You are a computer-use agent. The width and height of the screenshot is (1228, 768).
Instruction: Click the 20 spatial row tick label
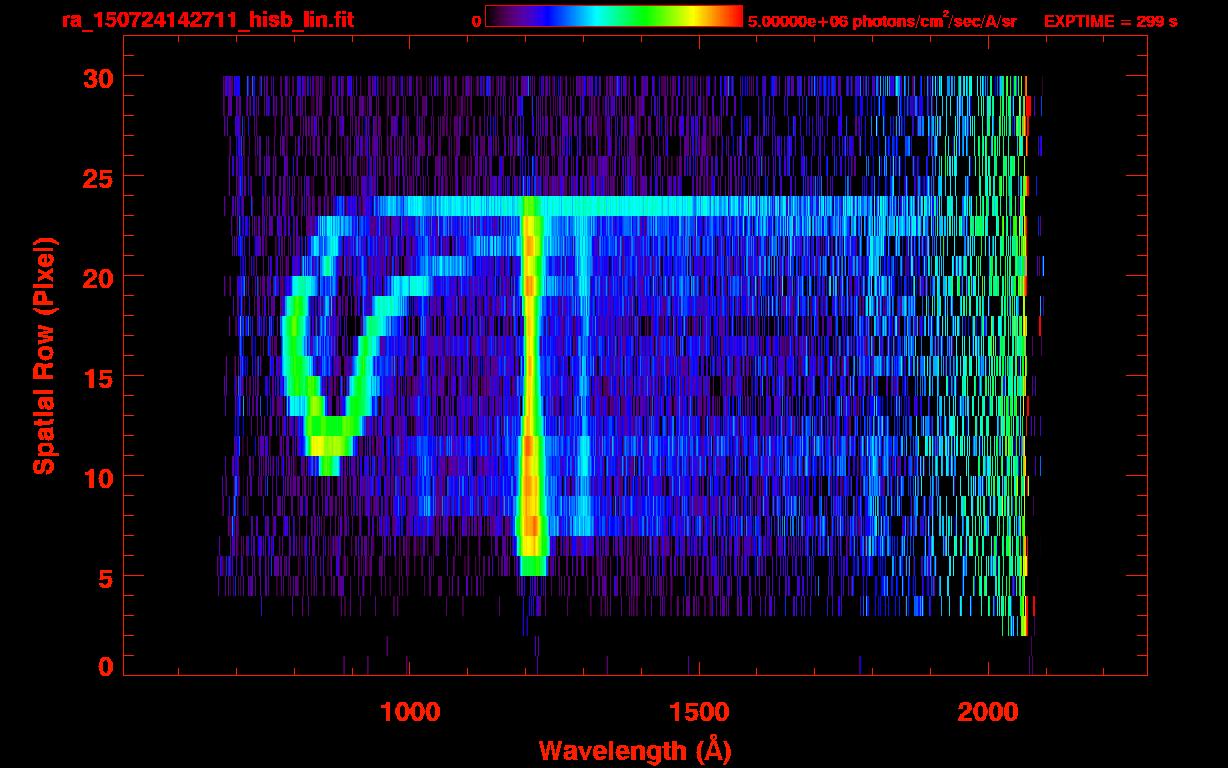coord(97,277)
